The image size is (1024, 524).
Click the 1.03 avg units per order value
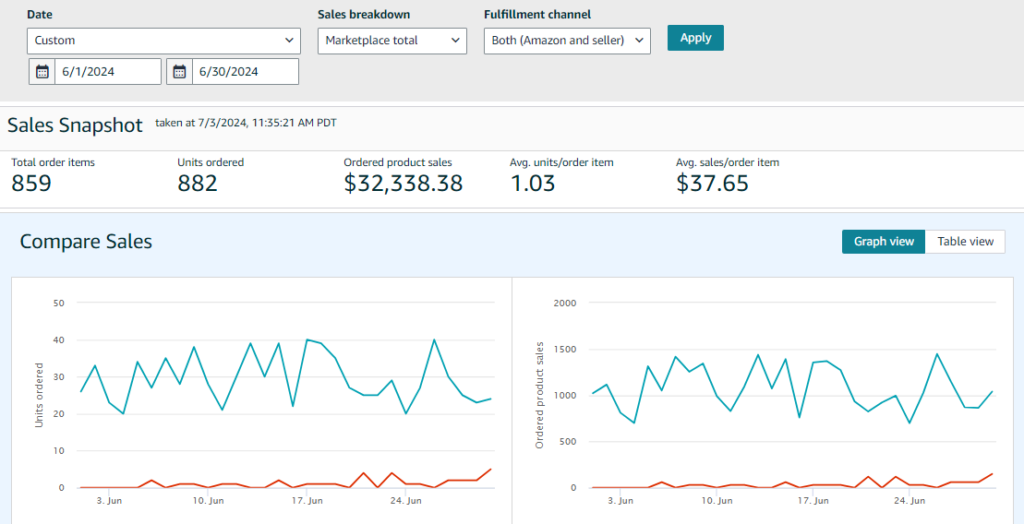(x=532, y=183)
